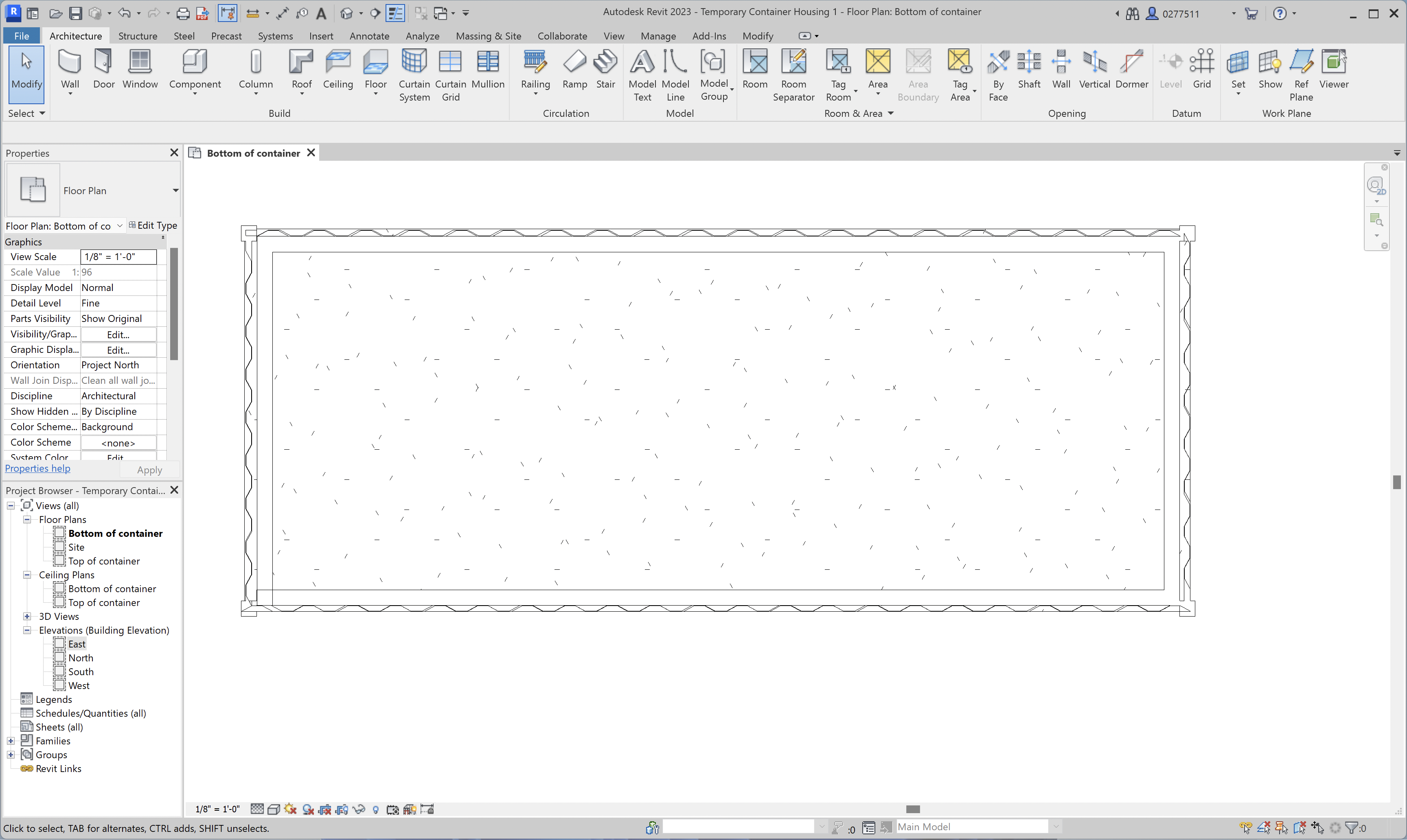1407x840 pixels.
Task: Select the Stair tool
Action: 605,70
